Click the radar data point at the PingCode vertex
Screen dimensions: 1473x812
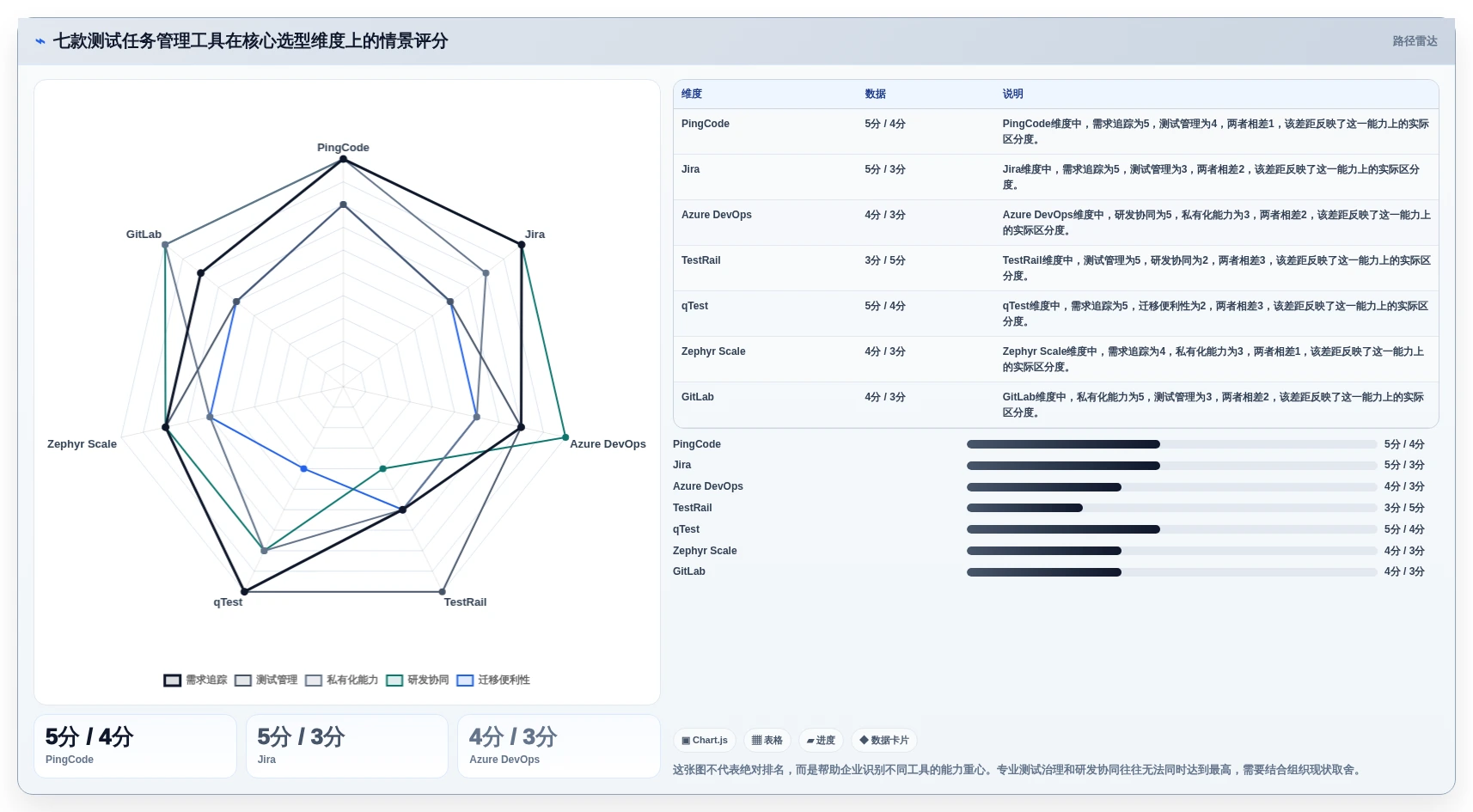(x=343, y=160)
